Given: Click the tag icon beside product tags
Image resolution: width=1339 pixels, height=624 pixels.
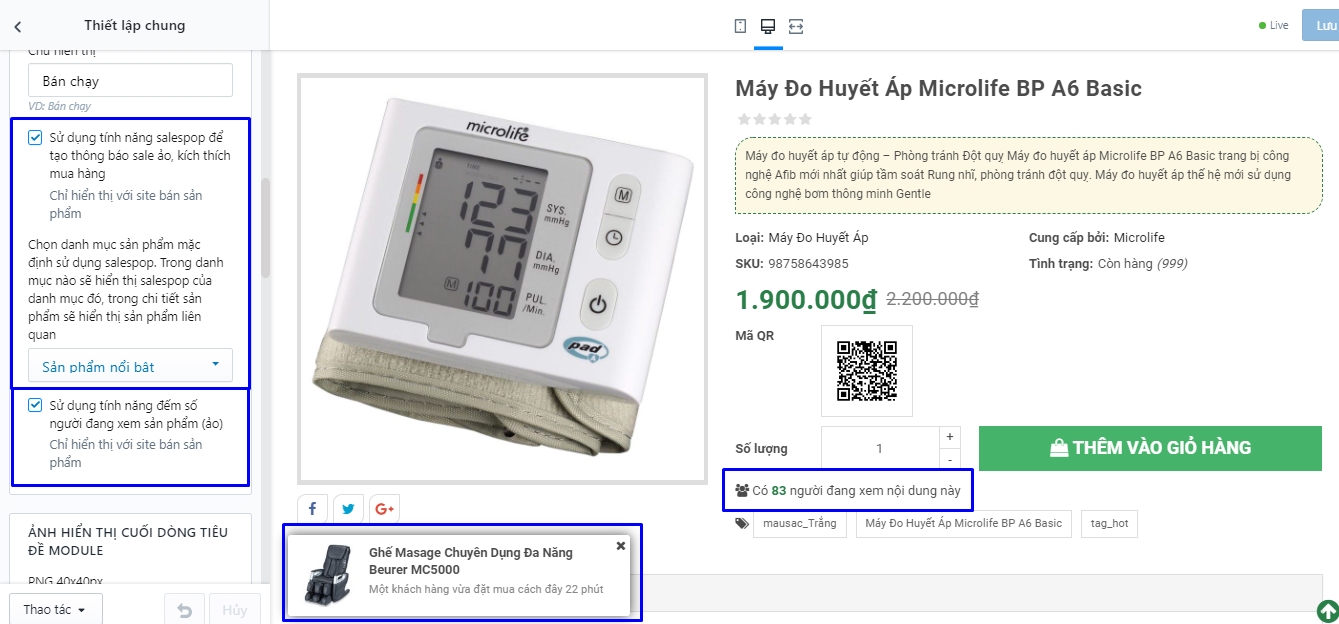Looking at the screenshot, I should click(741, 523).
